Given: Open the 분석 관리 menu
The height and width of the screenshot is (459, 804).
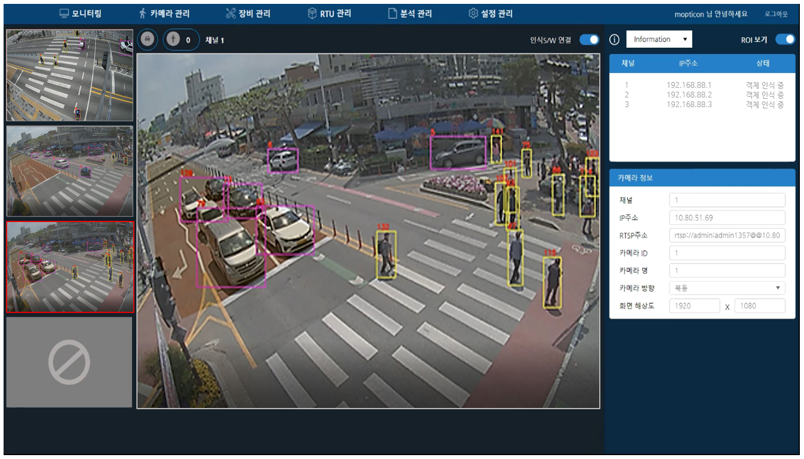Looking at the screenshot, I should point(410,14).
